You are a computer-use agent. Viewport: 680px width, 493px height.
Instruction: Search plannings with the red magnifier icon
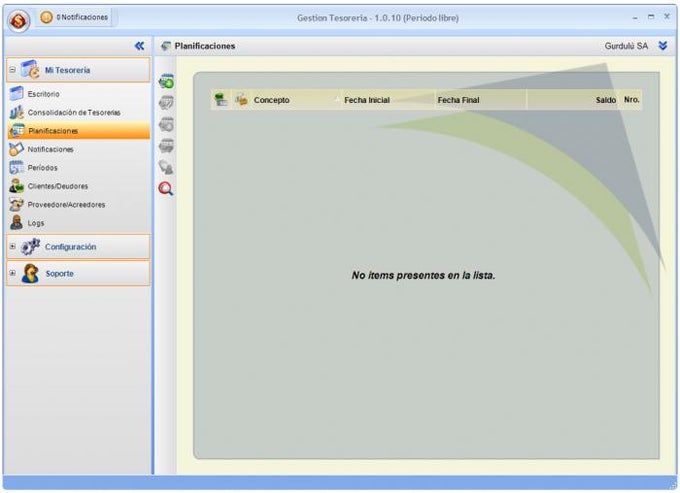[x=166, y=189]
